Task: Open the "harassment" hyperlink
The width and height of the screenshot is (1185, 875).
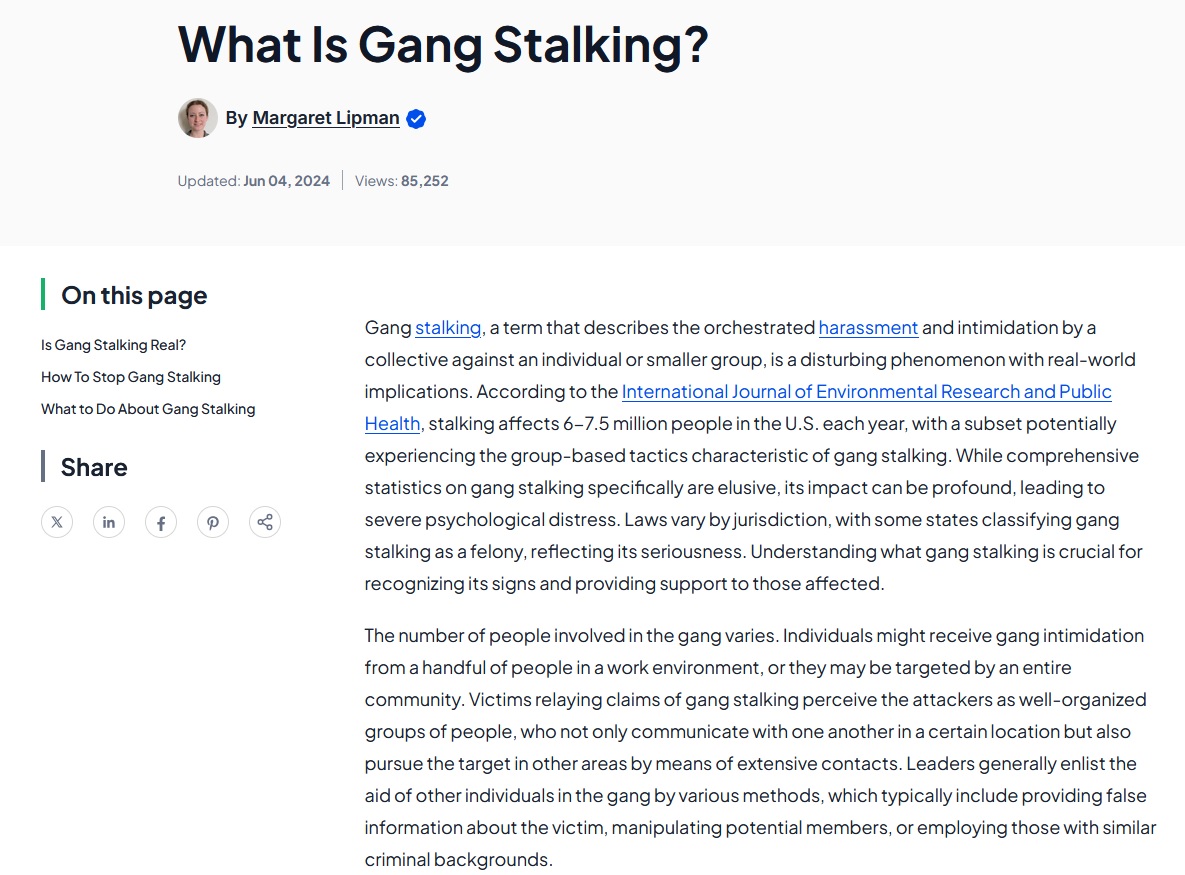Action: click(x=868, y=328)
